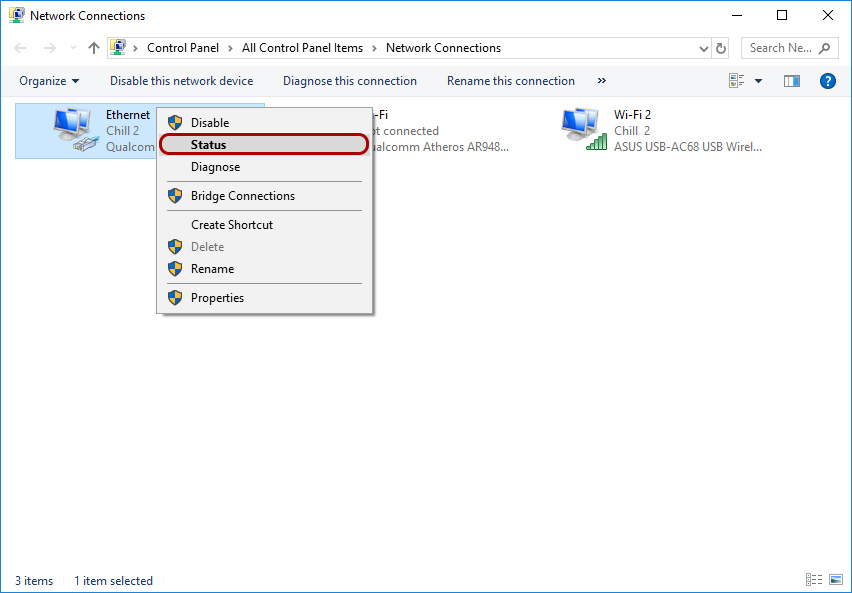Select the Wi-Fi 2 ASUS adapter icon
The height and width of the screenshot is (593, 852).
coord(583,126)
